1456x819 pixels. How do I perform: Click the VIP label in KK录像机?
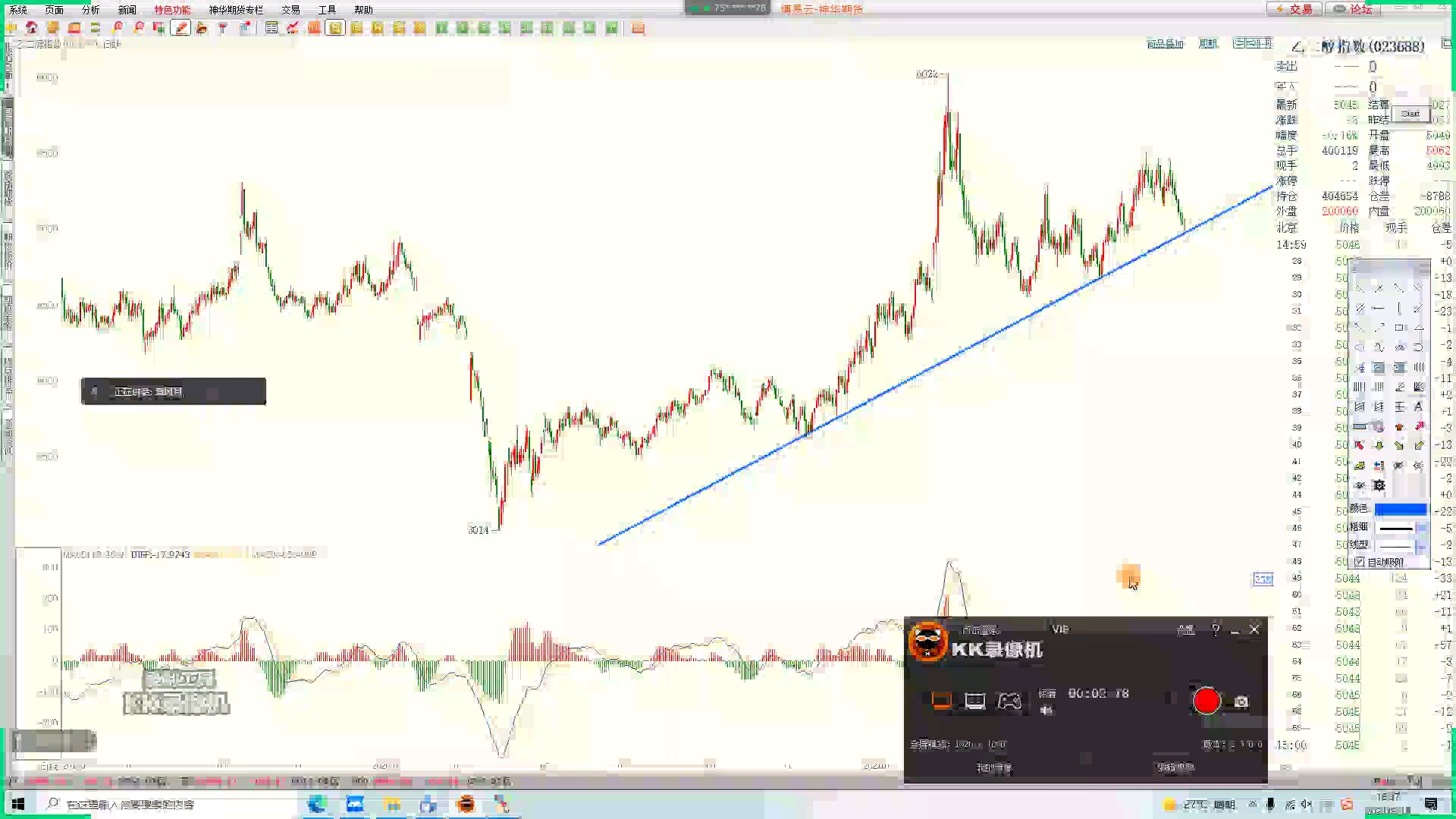(x=1060, y=629)
